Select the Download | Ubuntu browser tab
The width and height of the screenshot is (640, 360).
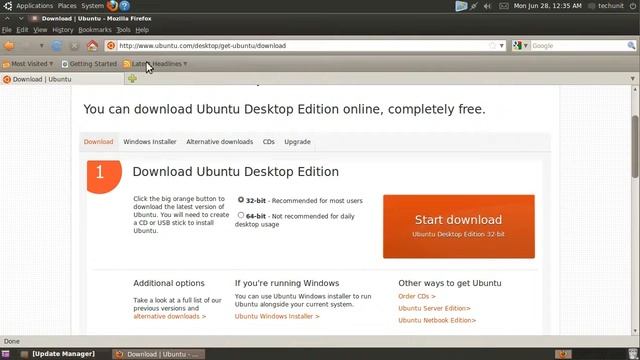click(x=62, y=79)
